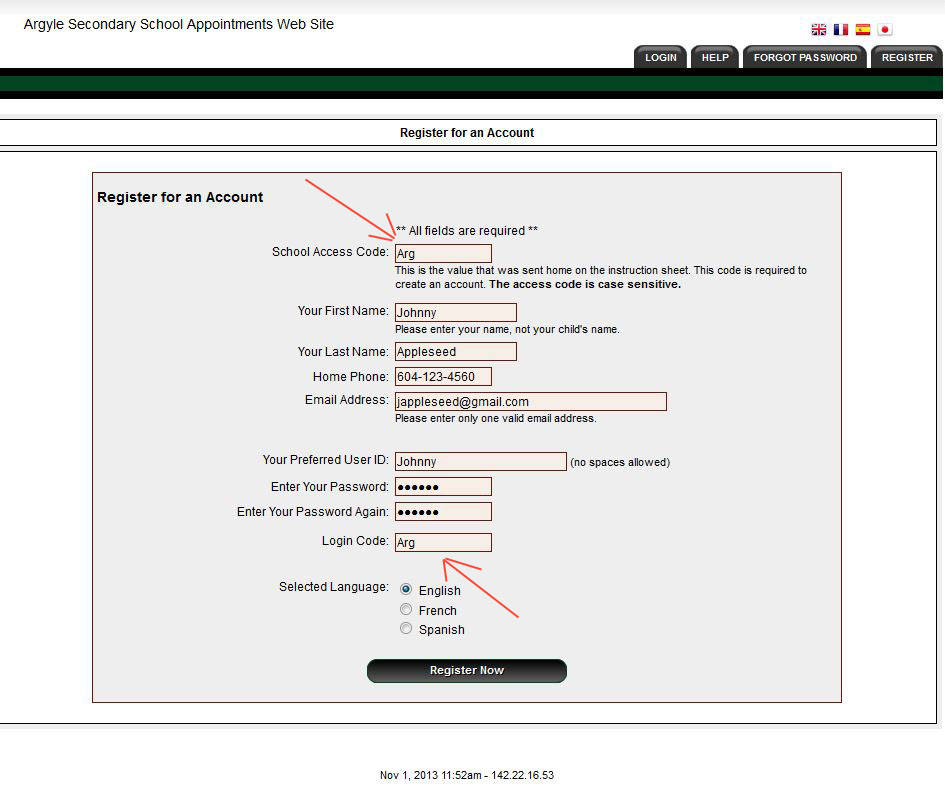
Task: Click the School Access Code field
Action: pyautogui.click(x=443, y=254)
